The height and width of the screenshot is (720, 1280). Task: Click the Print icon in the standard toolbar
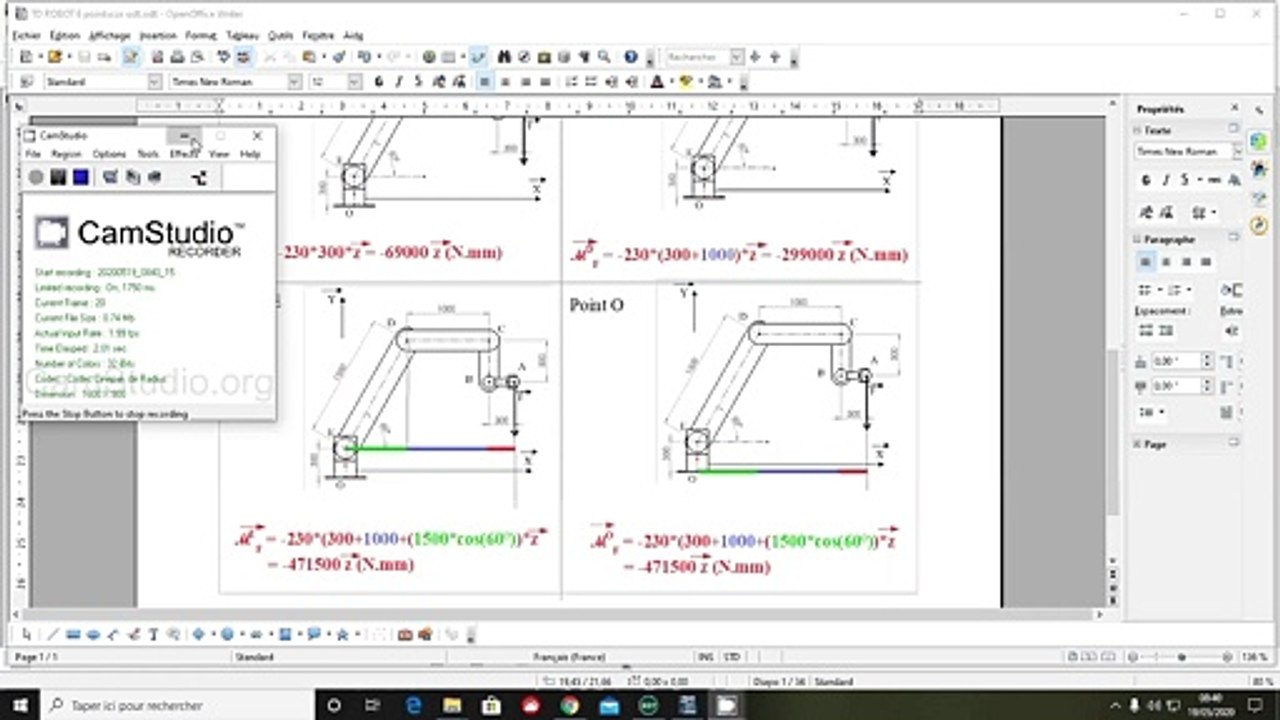click(177, 58)
